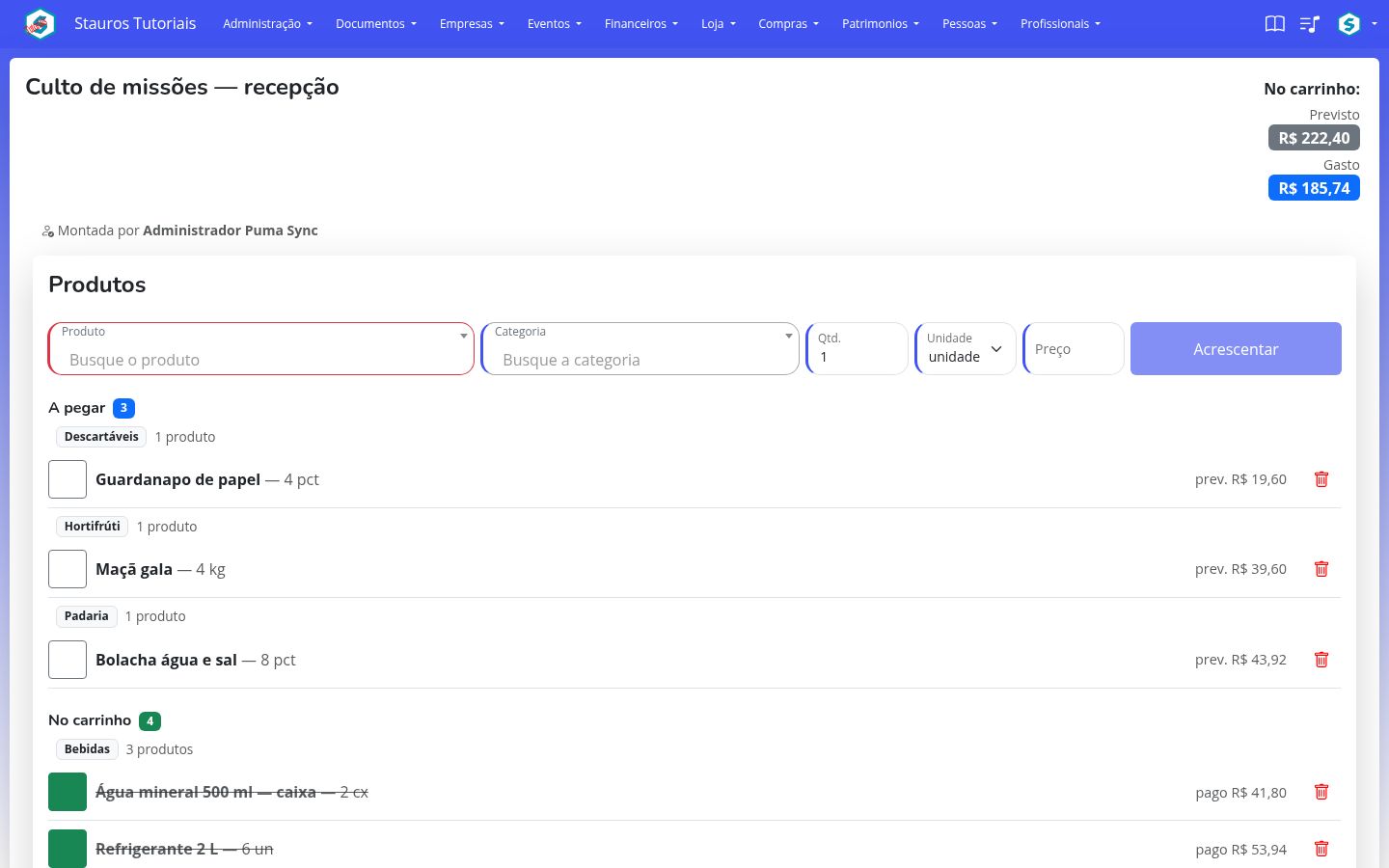Image resolution: width=1389 pixels, height=868 pixels.
Task: Delete Guardanapo de papel with trash icon
Action: point(1321,479)
